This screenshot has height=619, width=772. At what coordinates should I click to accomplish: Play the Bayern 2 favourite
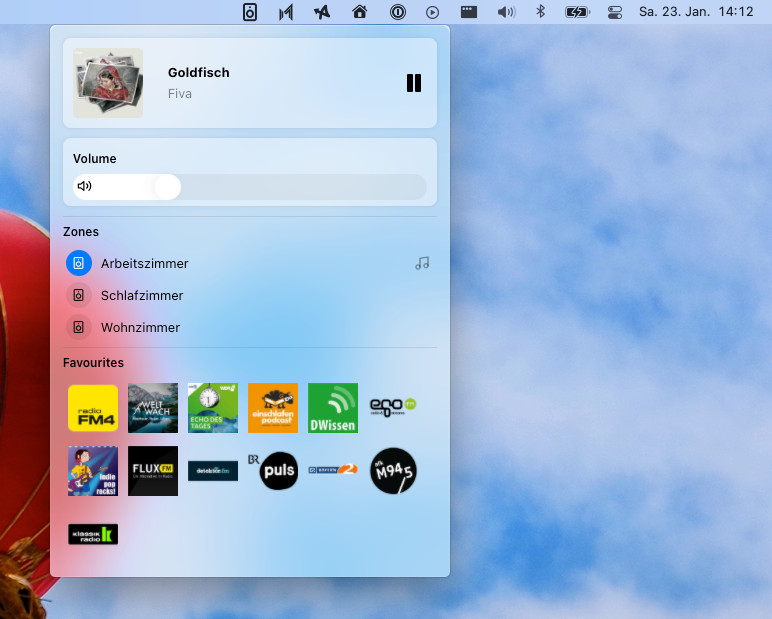333,469
